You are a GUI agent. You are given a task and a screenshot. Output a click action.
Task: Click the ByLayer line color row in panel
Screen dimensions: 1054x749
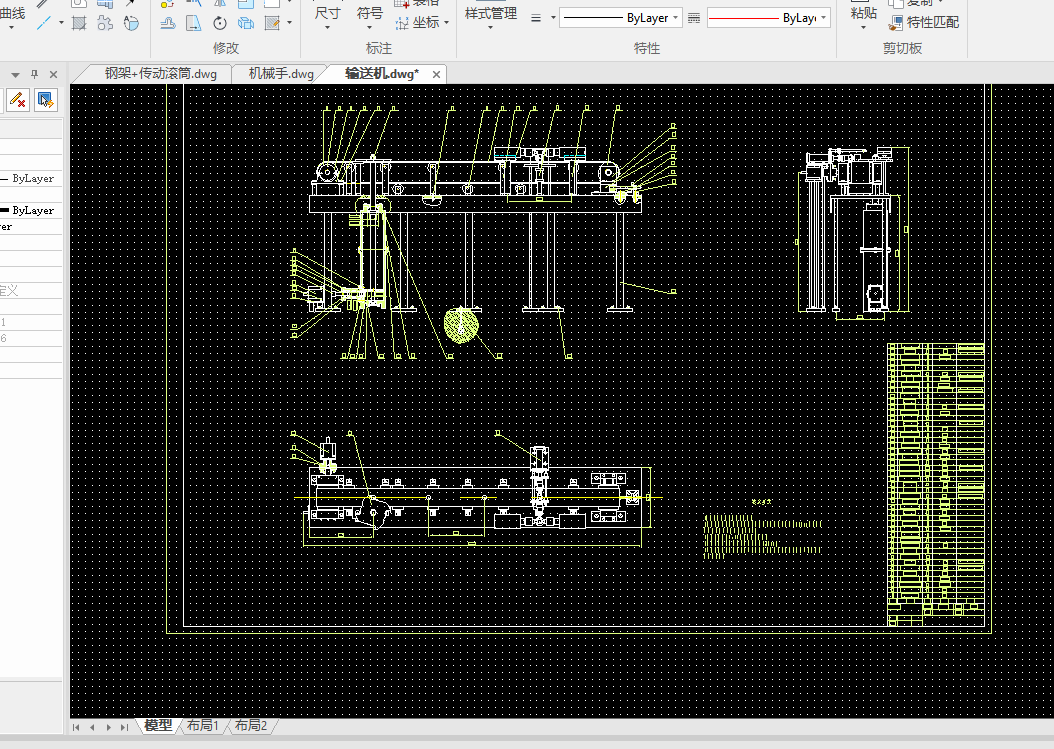tap(32, 178)
